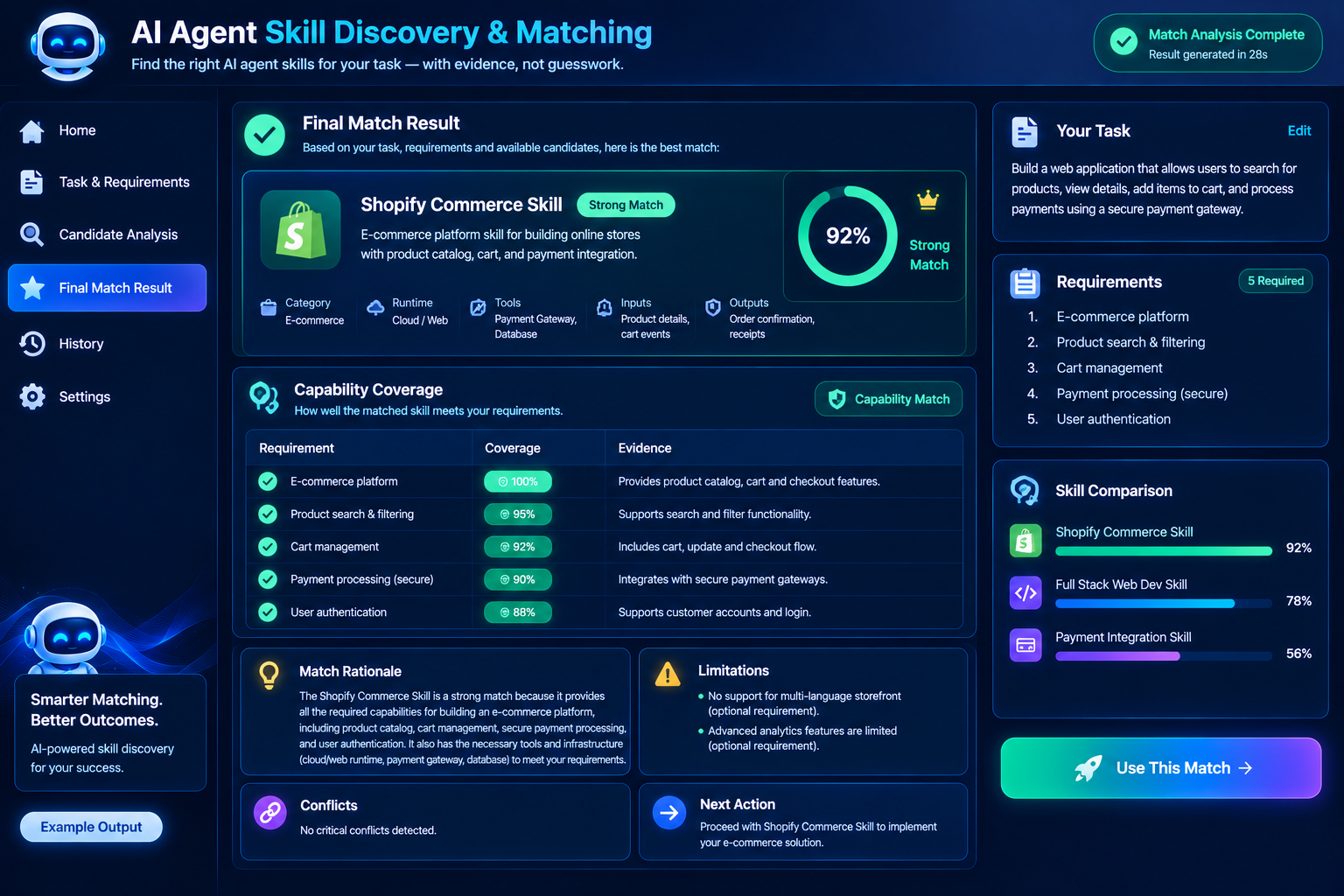Click the 92% coverage pill in table
This screenshot has width=1344, height=896.
[518, 547]
